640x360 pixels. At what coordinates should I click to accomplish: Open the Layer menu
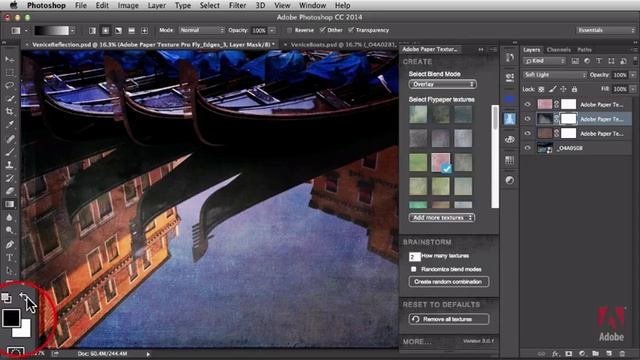click(x=156, y=5)
